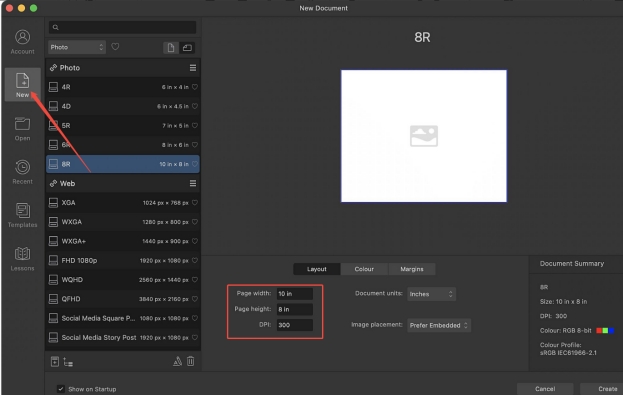
Task: Select the 6R photo preset
Action: tap(123, 145)
